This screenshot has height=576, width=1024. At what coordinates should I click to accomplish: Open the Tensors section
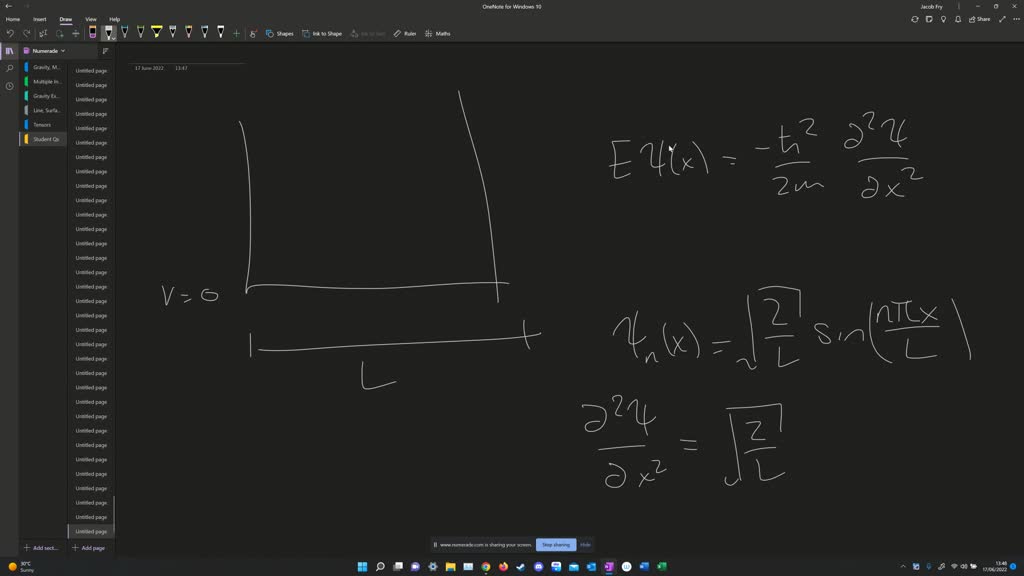[x=42, y=125]
